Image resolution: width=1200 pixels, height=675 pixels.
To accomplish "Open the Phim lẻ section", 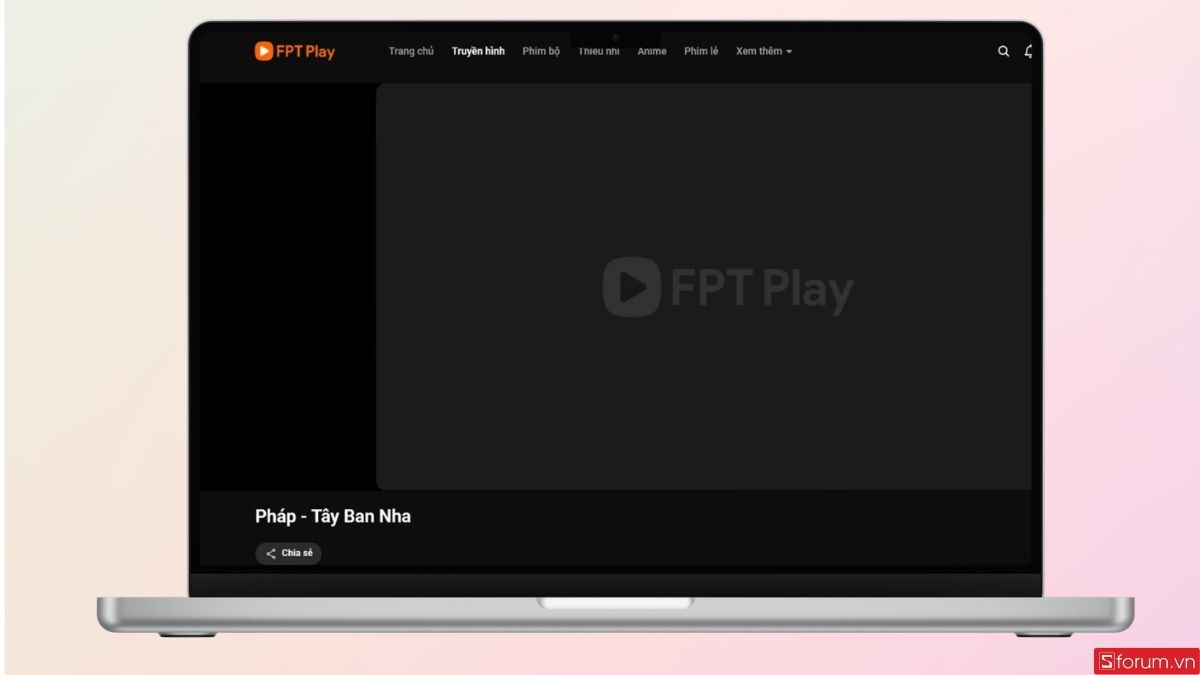I will (701, 51).
